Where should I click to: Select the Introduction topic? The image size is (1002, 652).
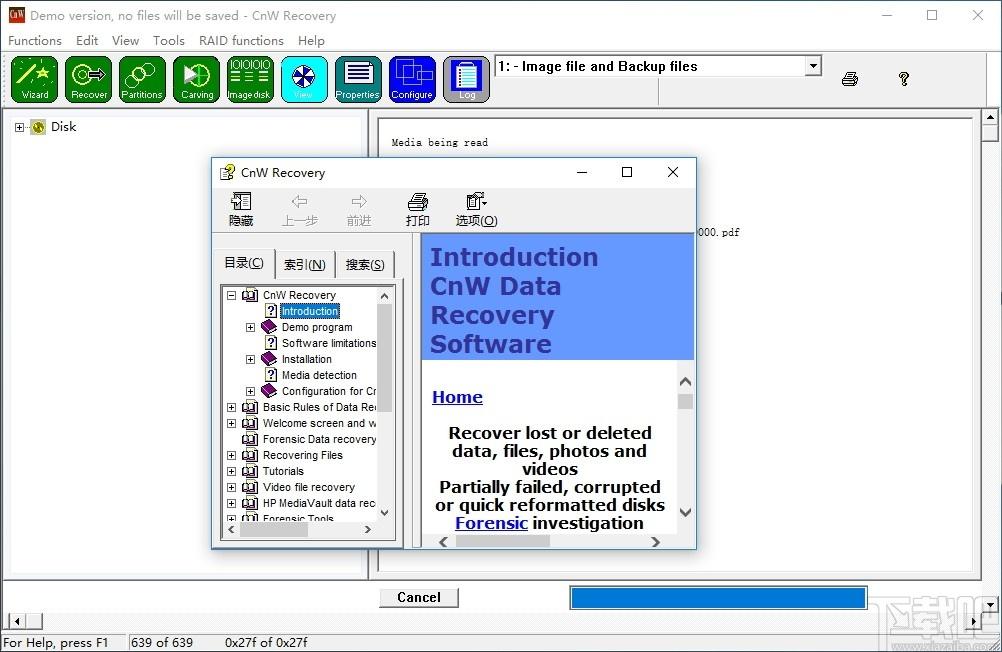310,311
